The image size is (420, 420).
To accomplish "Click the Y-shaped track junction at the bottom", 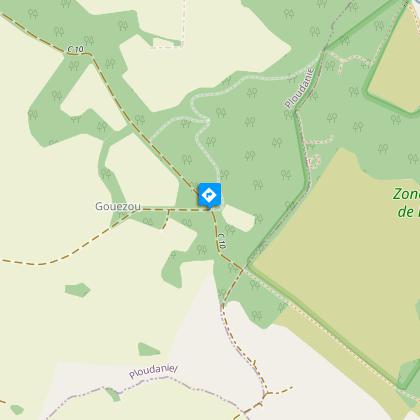I will coord(266,395).
